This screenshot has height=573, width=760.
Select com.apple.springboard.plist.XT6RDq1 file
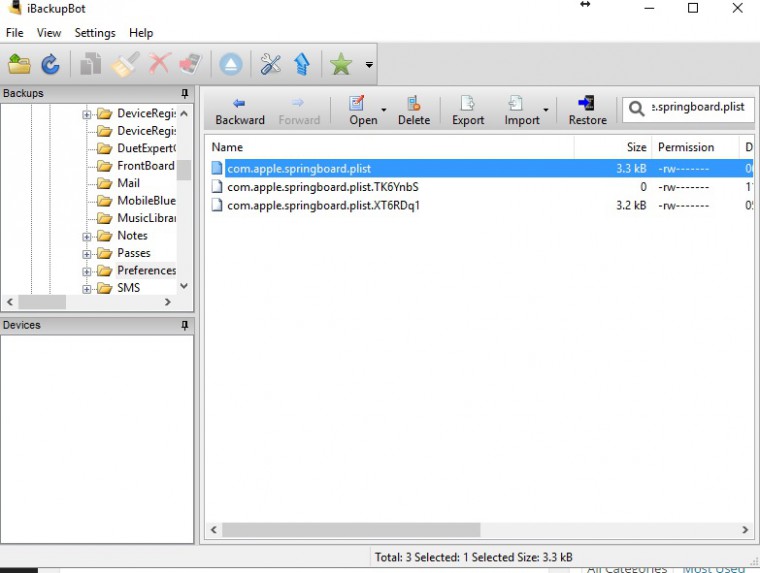[x=323, y=205]
